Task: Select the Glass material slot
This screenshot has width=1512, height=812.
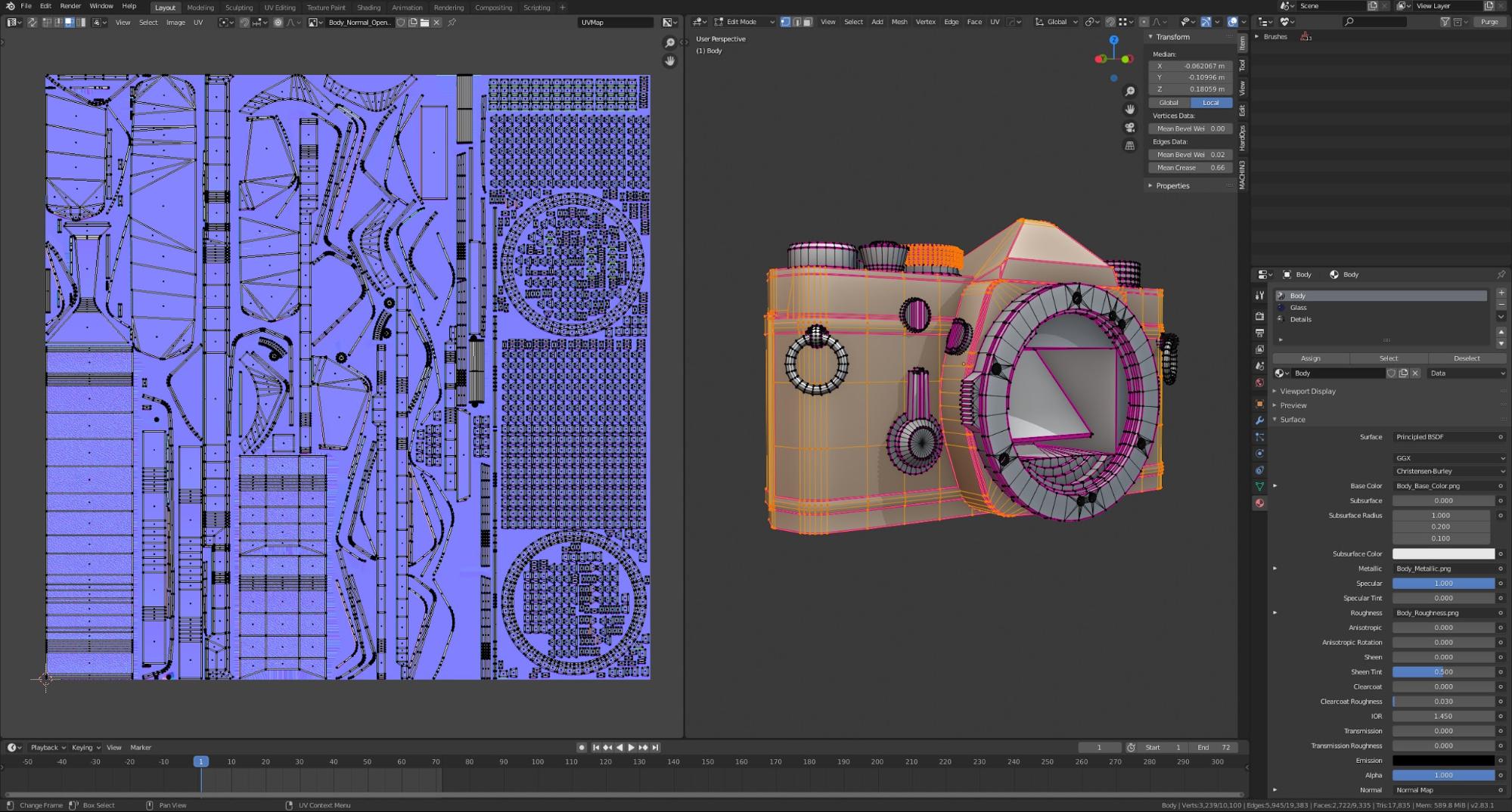Action: (1298, 308)
